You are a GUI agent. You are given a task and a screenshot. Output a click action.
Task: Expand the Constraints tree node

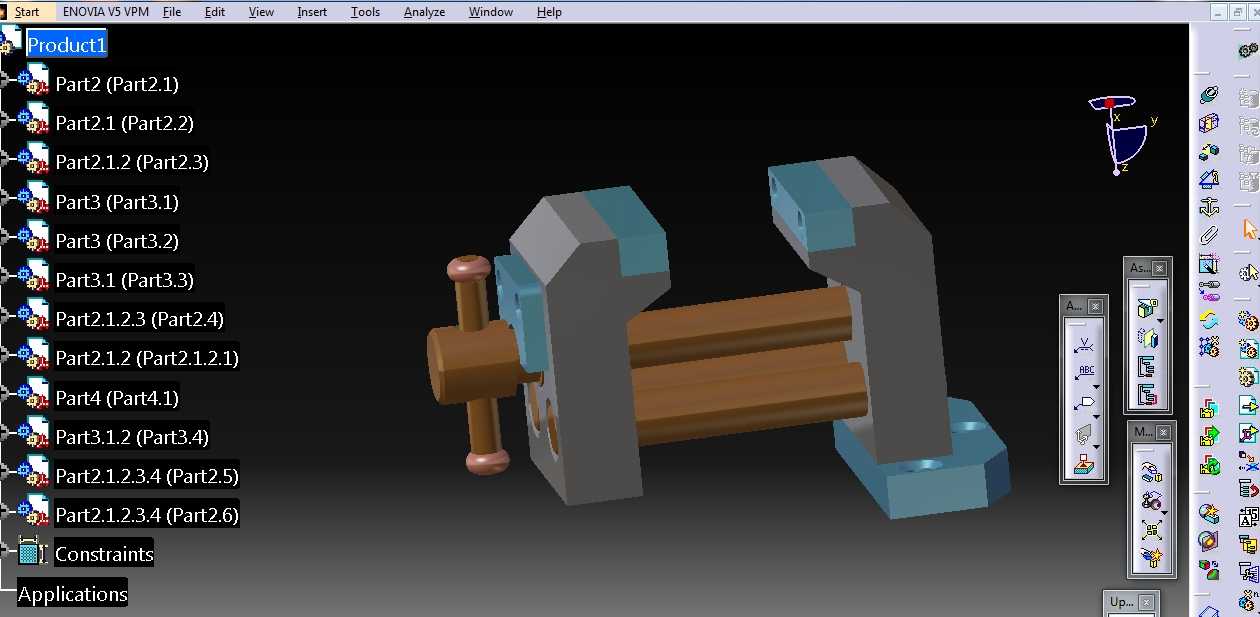click(5, 550)
